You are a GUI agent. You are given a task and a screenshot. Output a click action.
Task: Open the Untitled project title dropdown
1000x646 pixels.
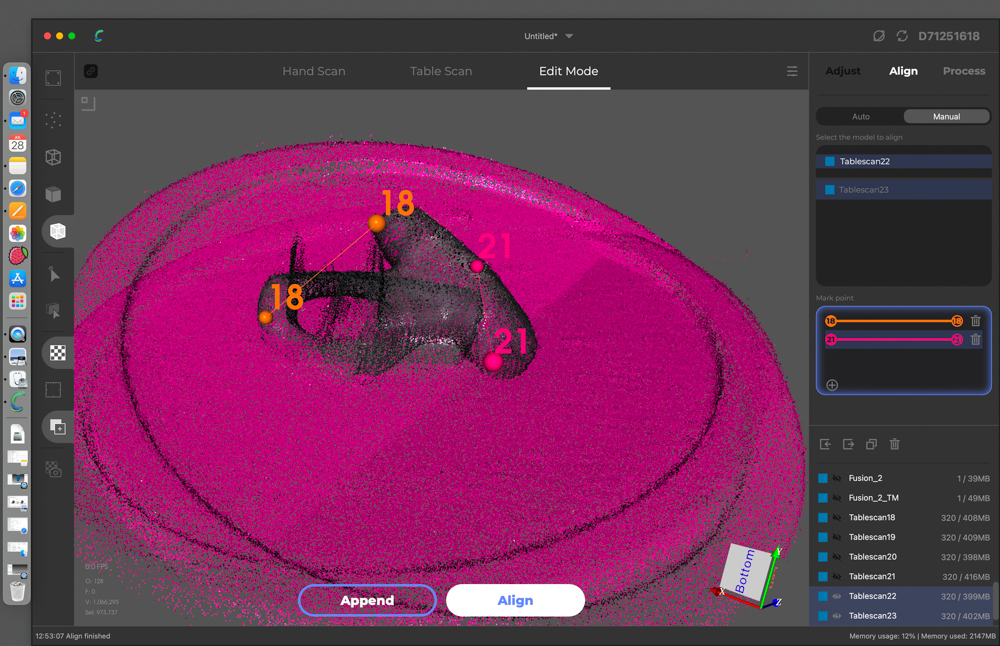click(x=569, y=36)
